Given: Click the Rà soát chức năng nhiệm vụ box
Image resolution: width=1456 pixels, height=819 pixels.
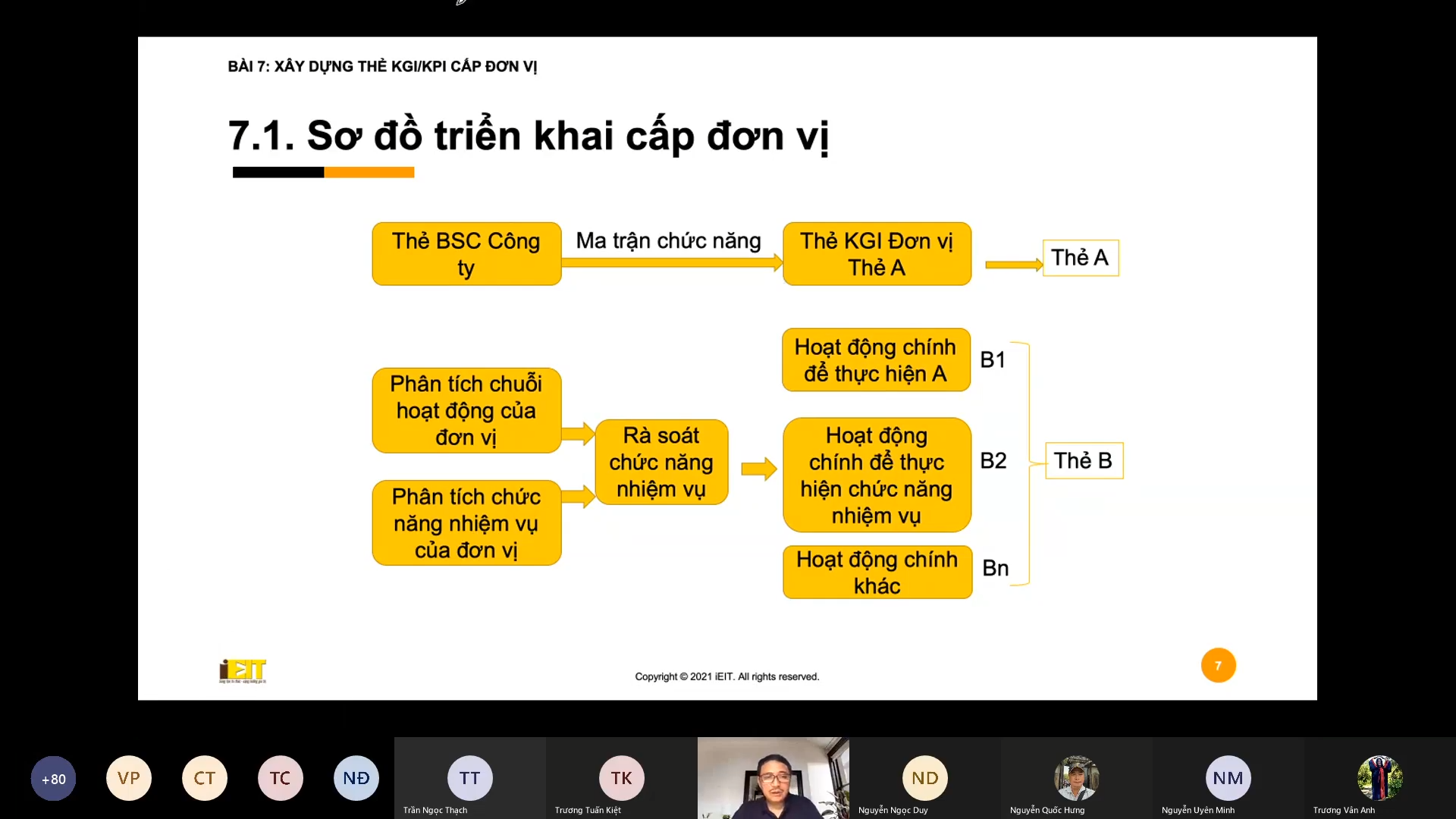Looking at the screenshot, I should [x=661, y=462].
